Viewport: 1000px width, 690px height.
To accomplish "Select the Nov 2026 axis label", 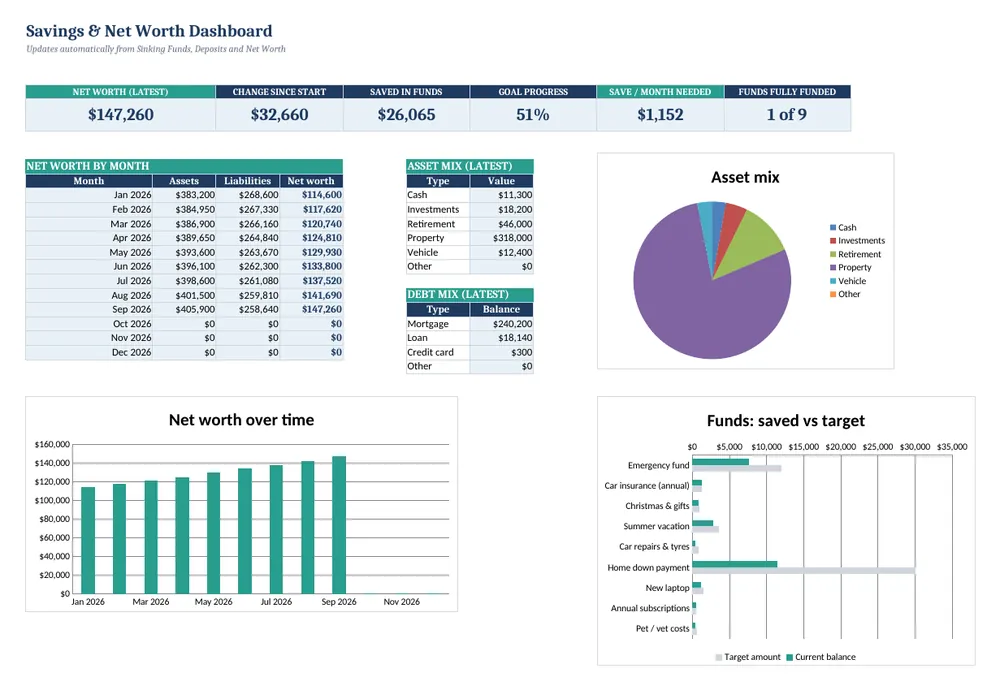I will pos(402,602).
